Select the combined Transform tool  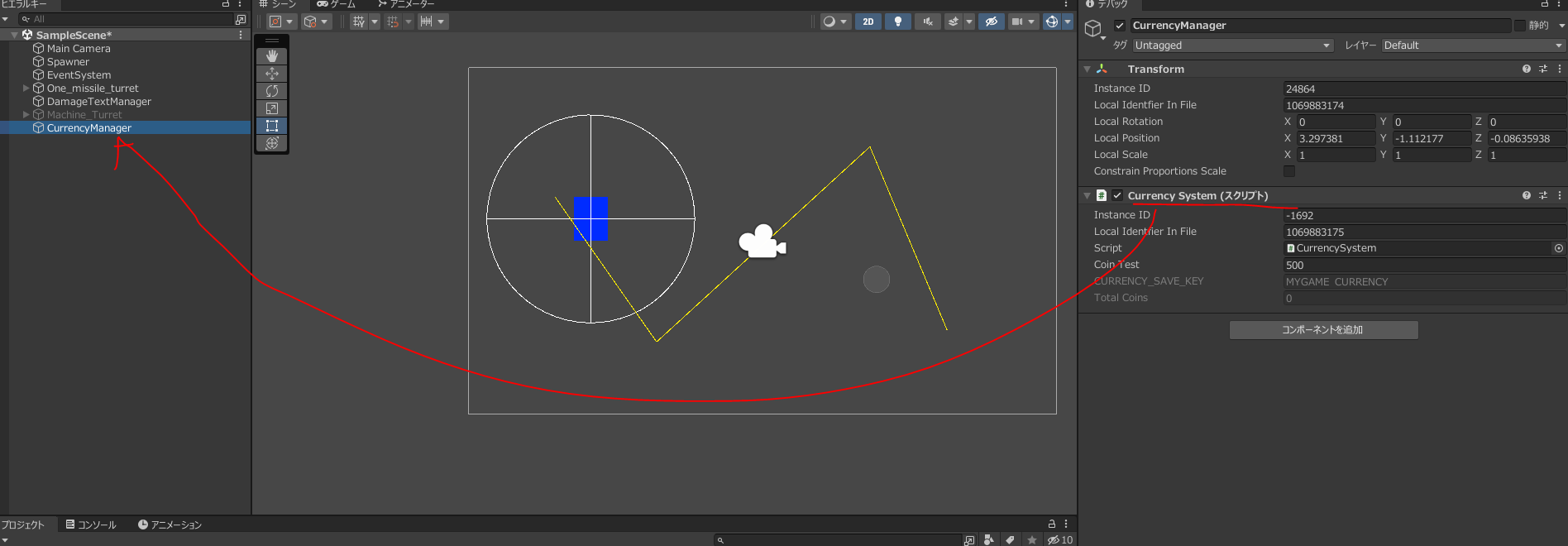(x=272, y=143)
